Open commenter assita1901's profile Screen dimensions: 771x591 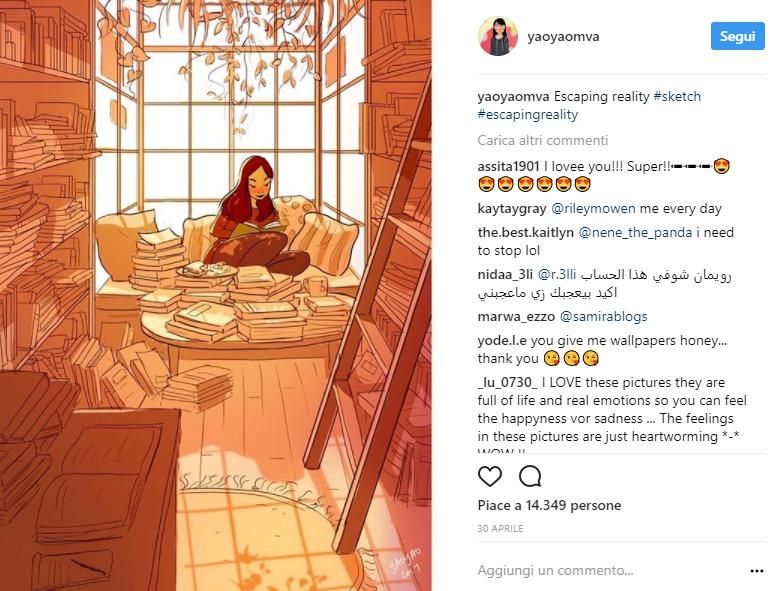click(508, 166)
